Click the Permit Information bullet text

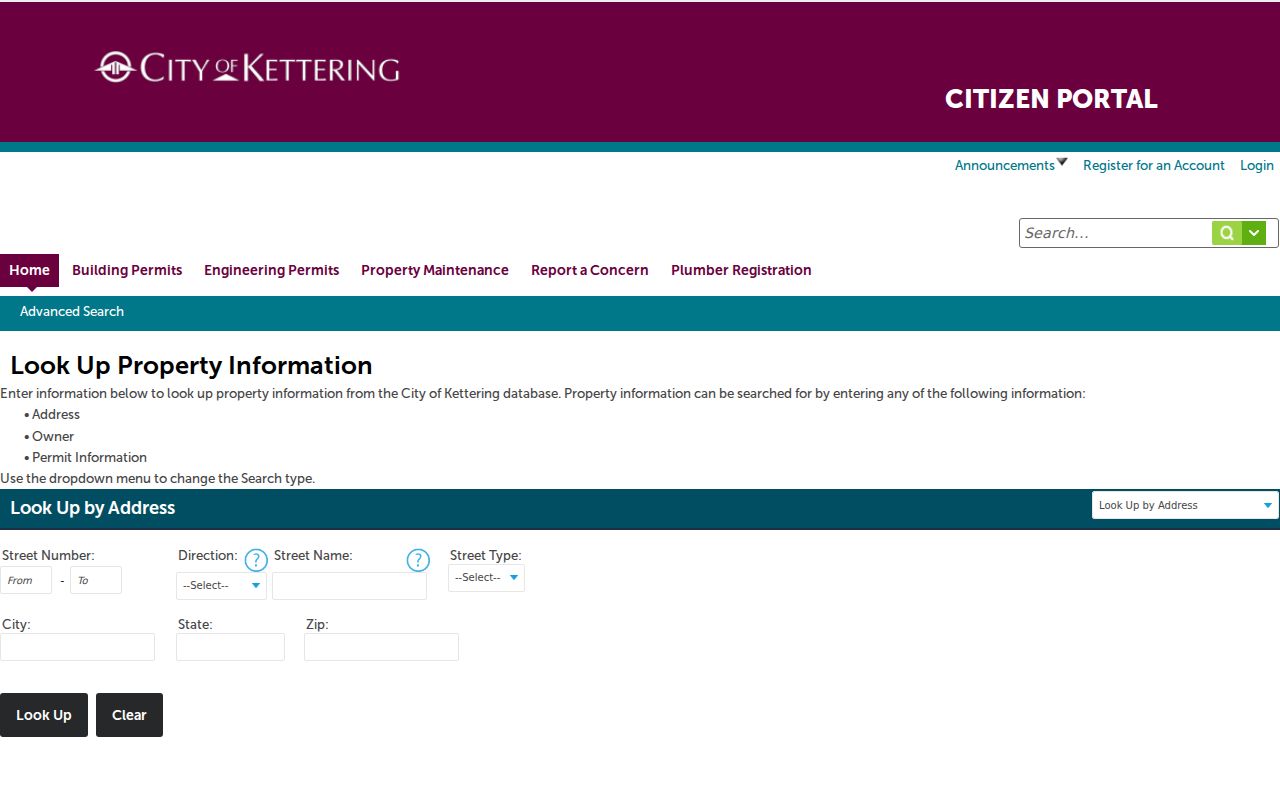[89, 457]
